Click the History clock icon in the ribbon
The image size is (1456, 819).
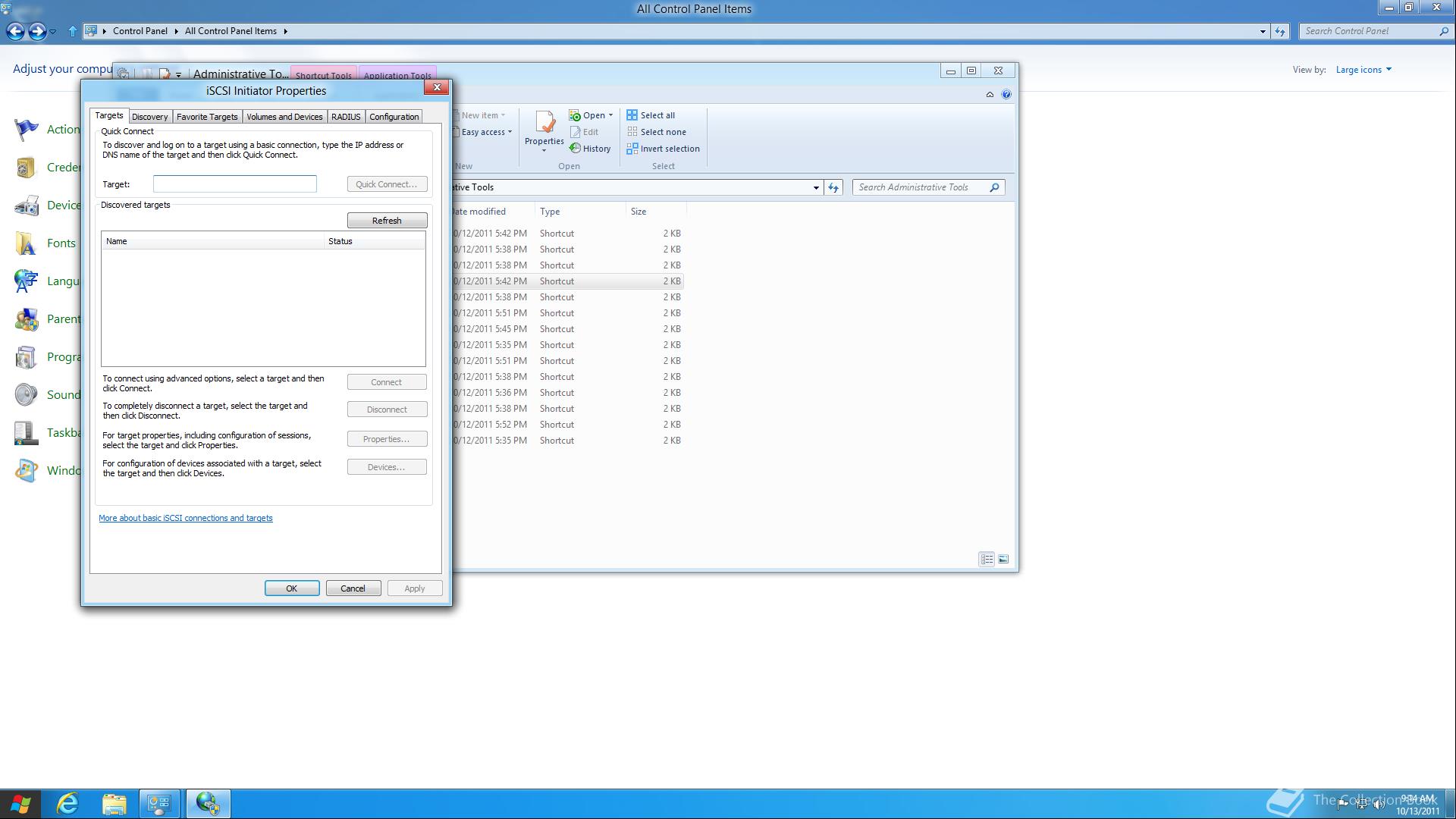[x=575, y=149]
